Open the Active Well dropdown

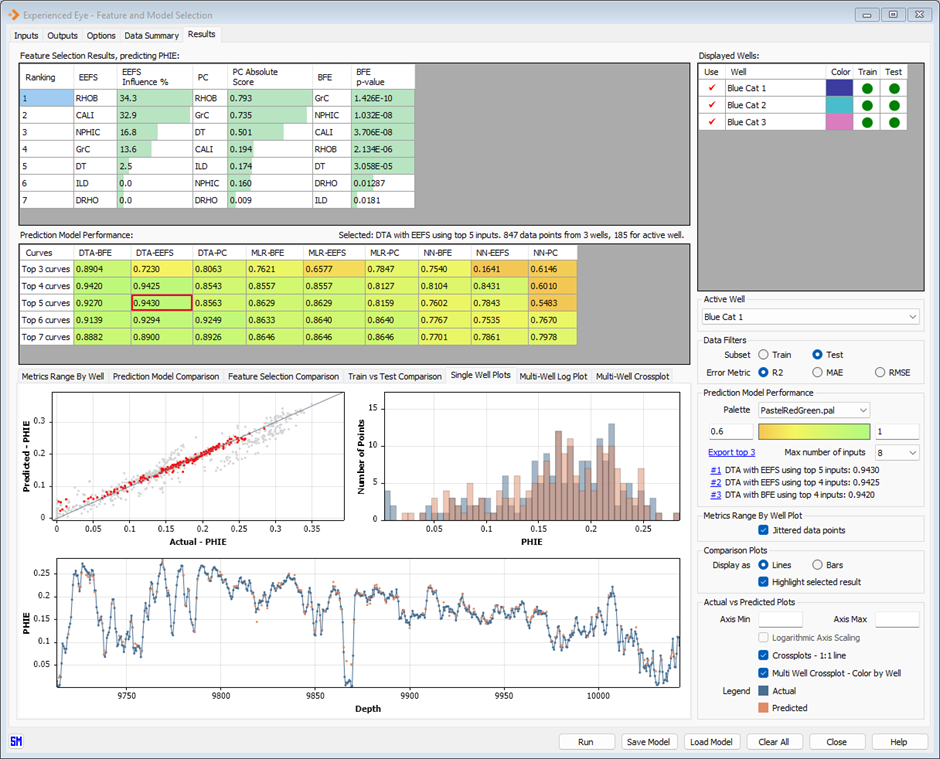click(809, 317)
